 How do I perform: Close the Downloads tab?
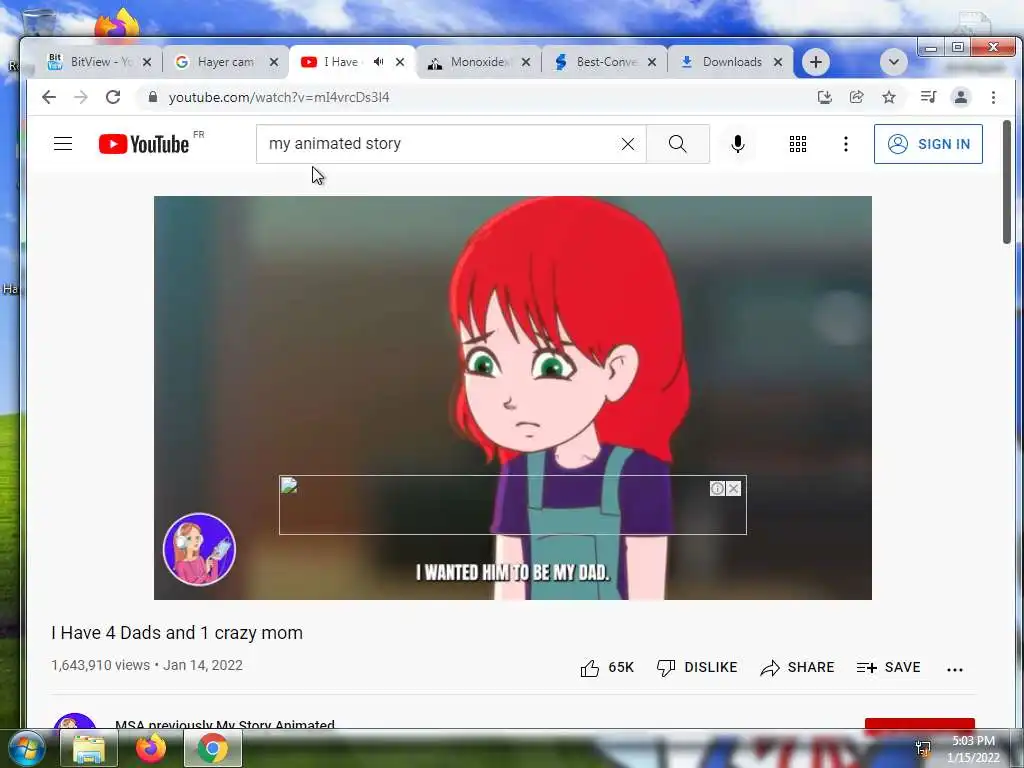pyautogui.click(x=778, y=62)
